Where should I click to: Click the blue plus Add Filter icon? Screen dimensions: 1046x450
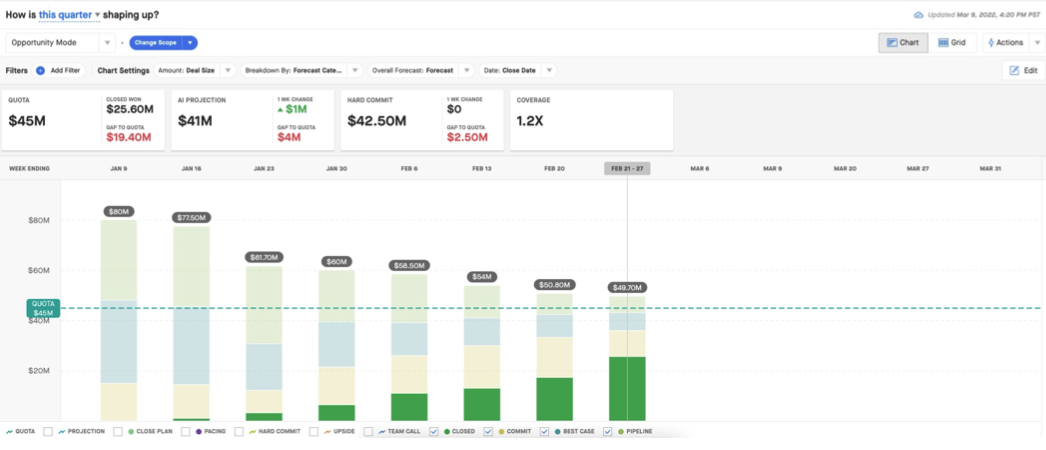(x=40, y=70)
